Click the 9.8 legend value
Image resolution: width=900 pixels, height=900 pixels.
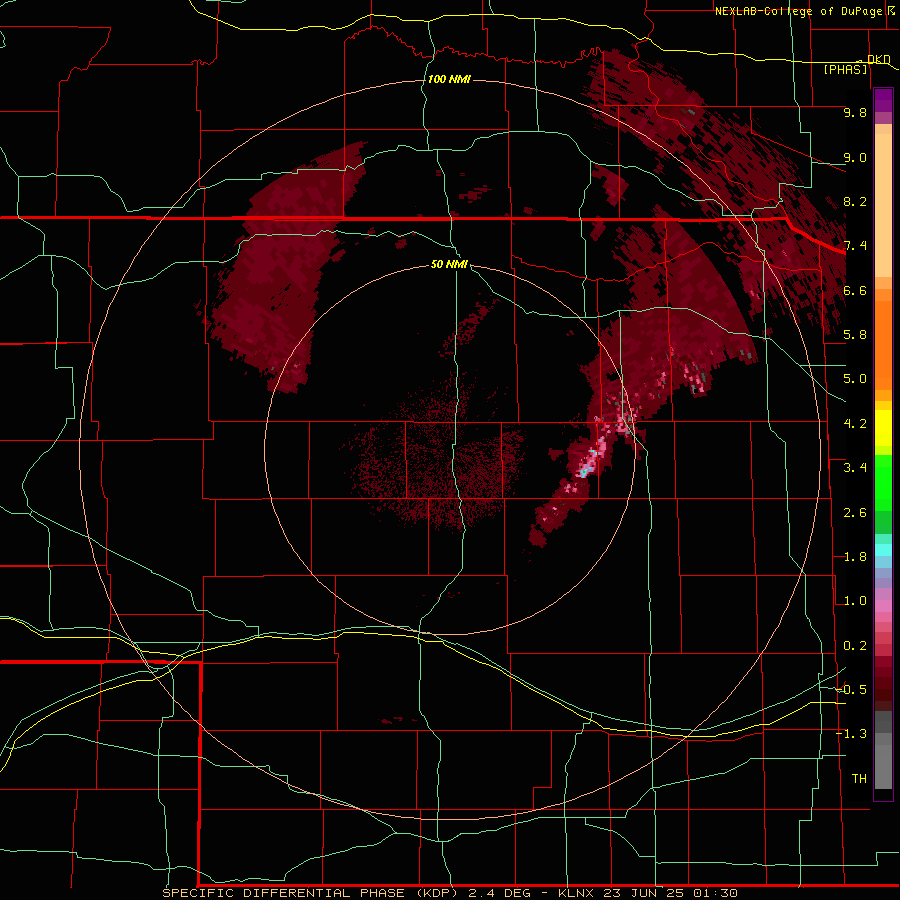click(855, 112)
